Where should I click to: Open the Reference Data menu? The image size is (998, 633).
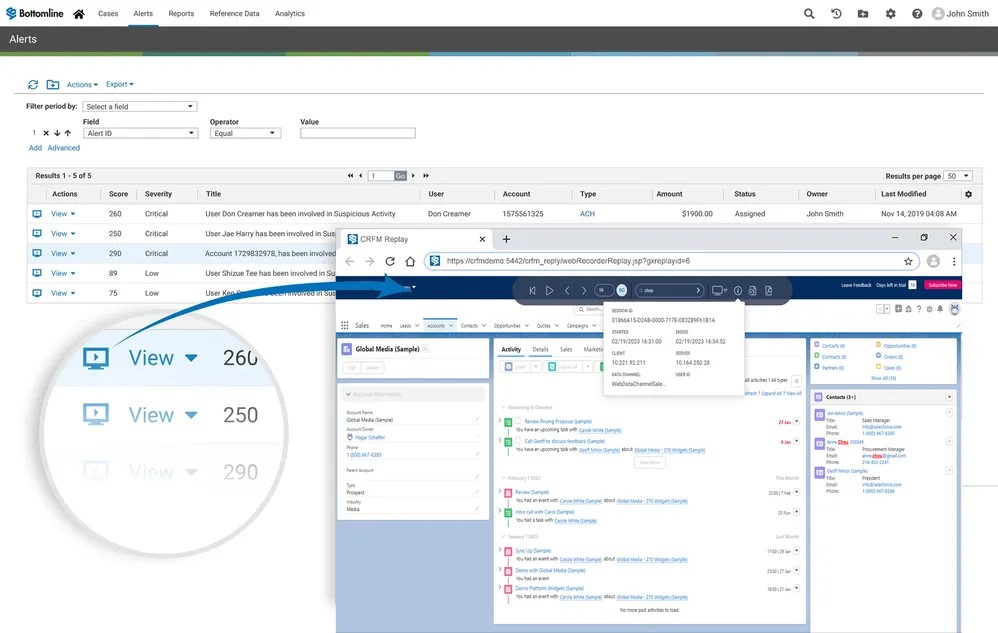point(234,13)
